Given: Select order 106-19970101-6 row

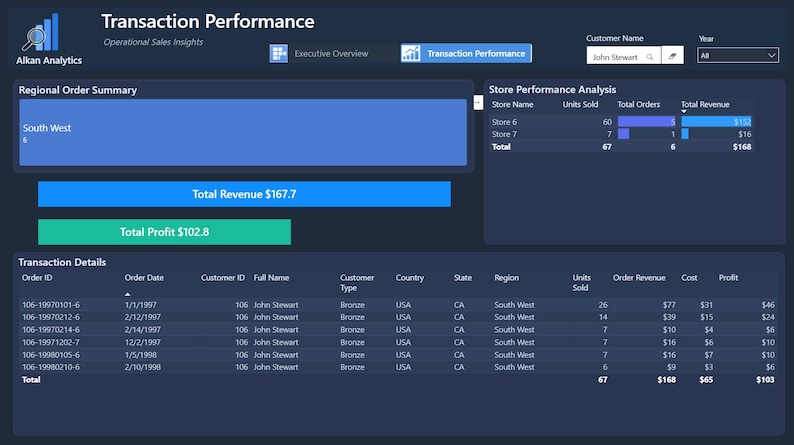Looking at the screenshot, I should 398,305.
